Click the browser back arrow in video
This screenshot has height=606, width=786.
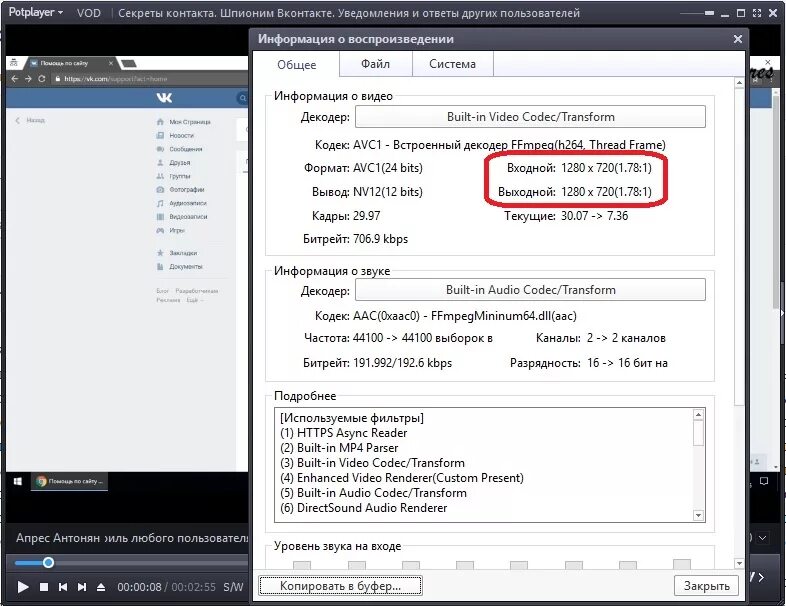[x=15, y=79]
